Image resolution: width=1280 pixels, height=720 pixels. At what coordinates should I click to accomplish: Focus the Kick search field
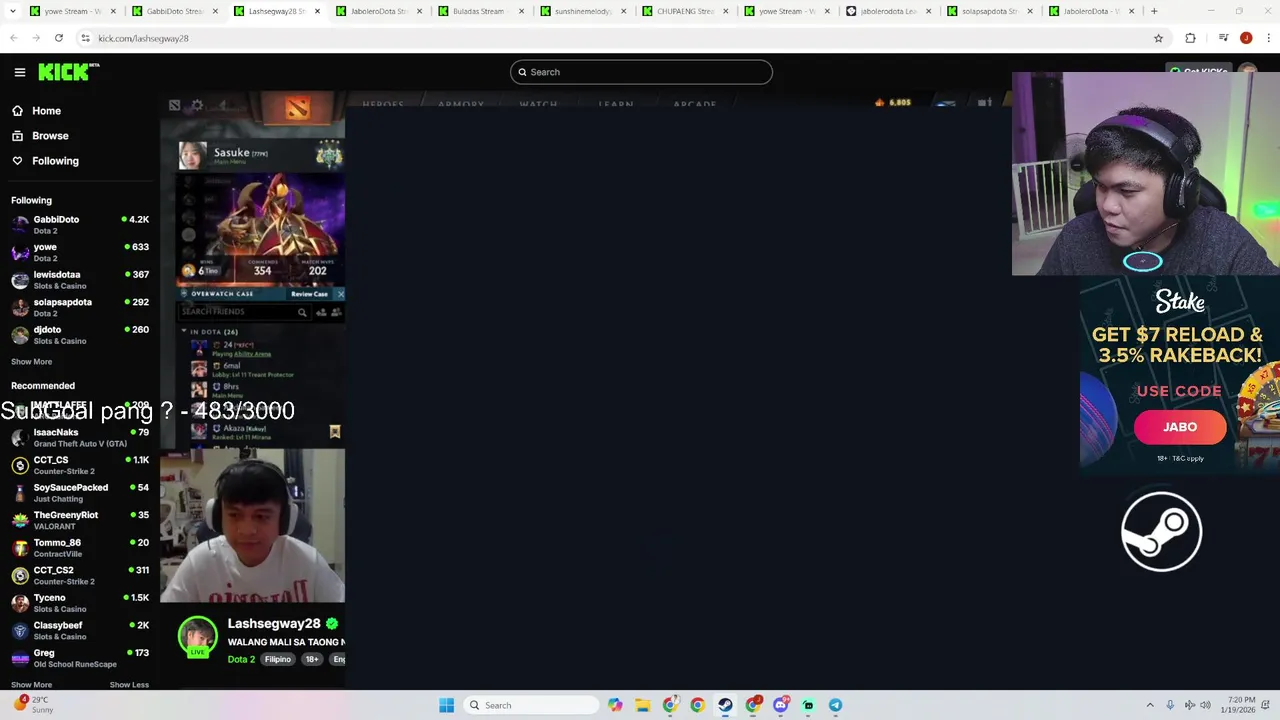click(641, 72)
